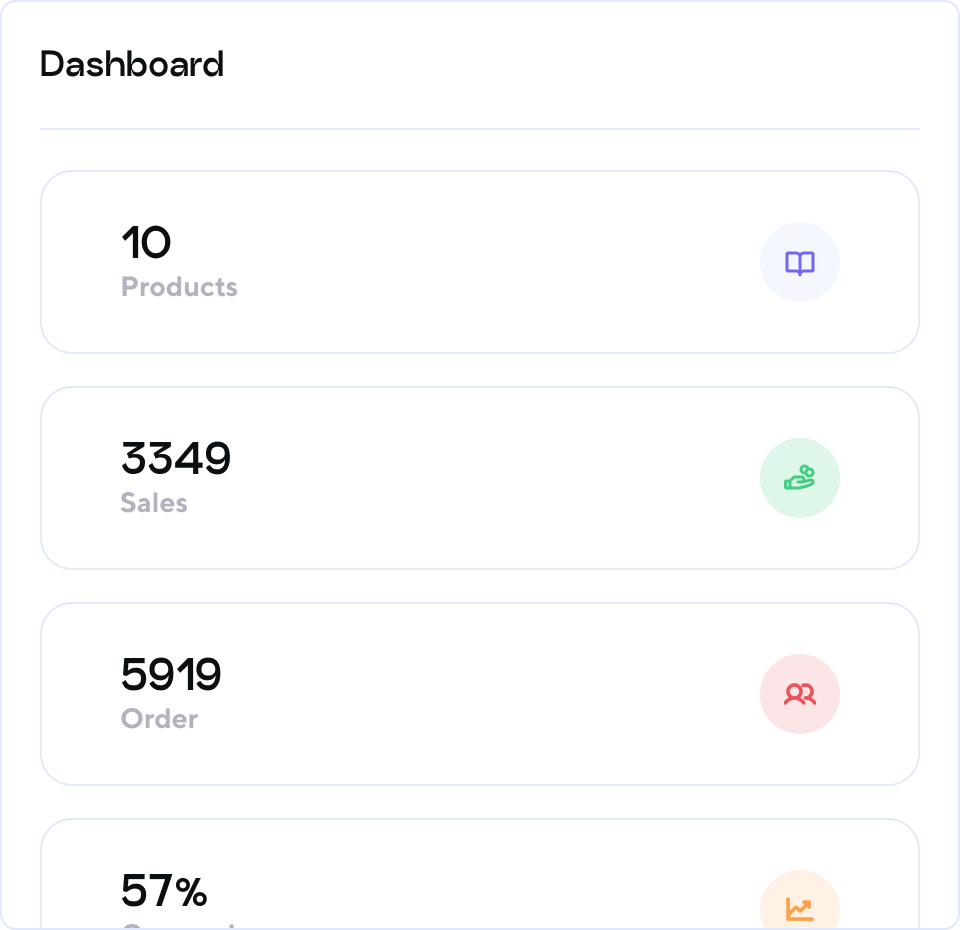Click the Products label text

(179, 287)
